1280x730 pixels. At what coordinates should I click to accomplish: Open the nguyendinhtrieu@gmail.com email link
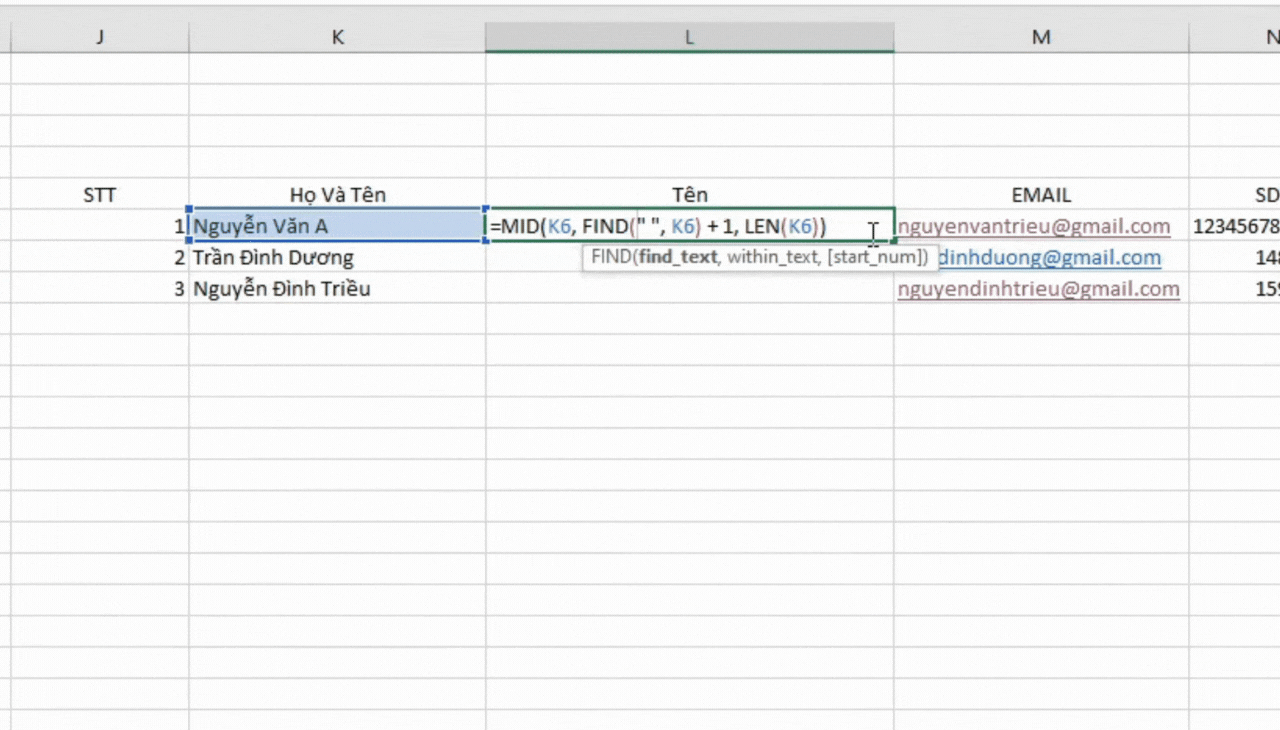1038,289
